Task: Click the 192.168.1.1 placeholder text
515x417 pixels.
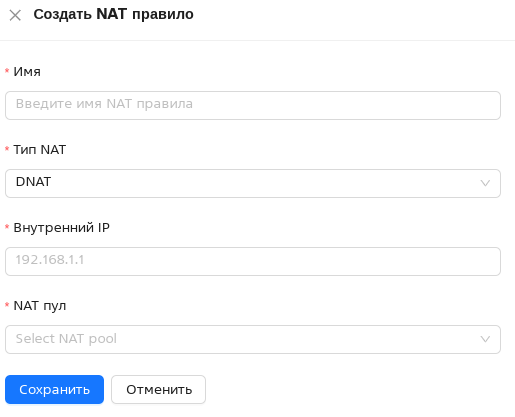Action: coord(50,260)
